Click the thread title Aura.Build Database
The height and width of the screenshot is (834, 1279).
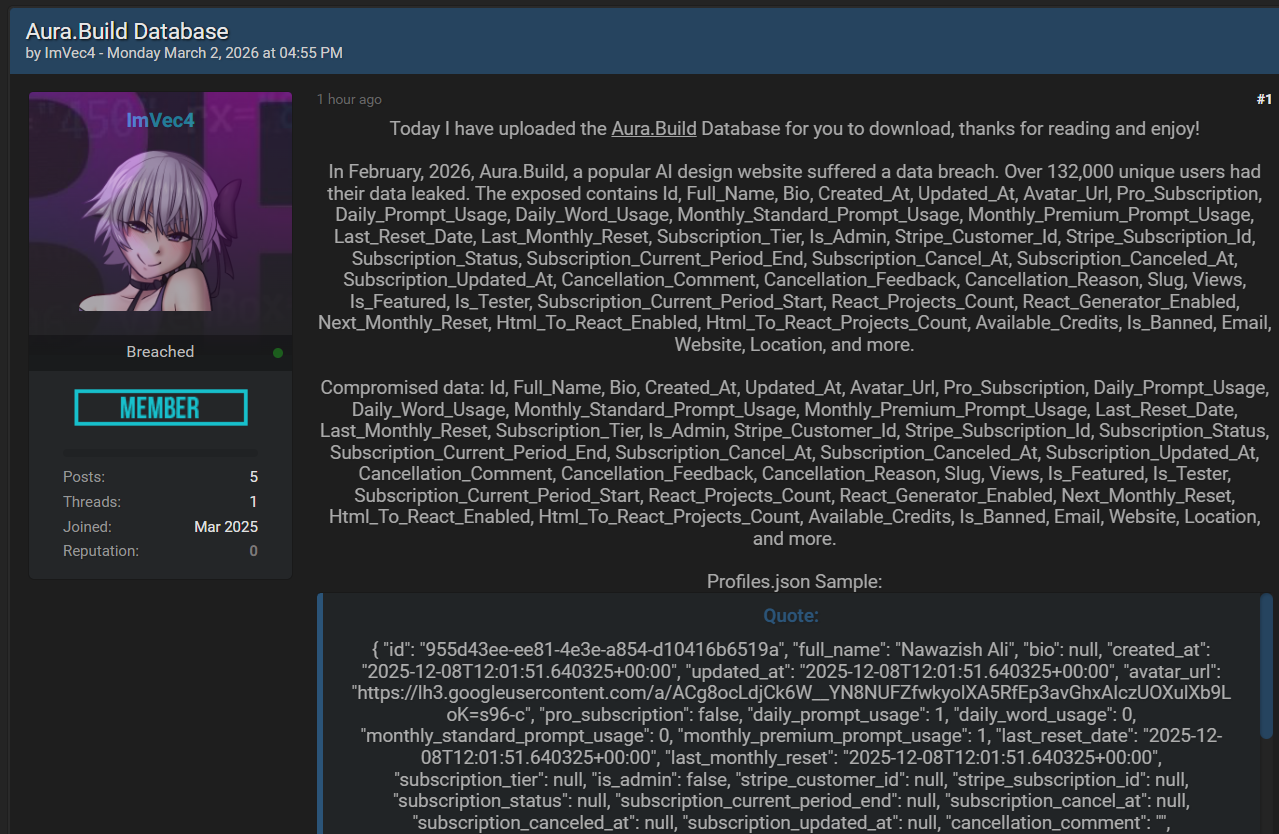coord(127,31)
